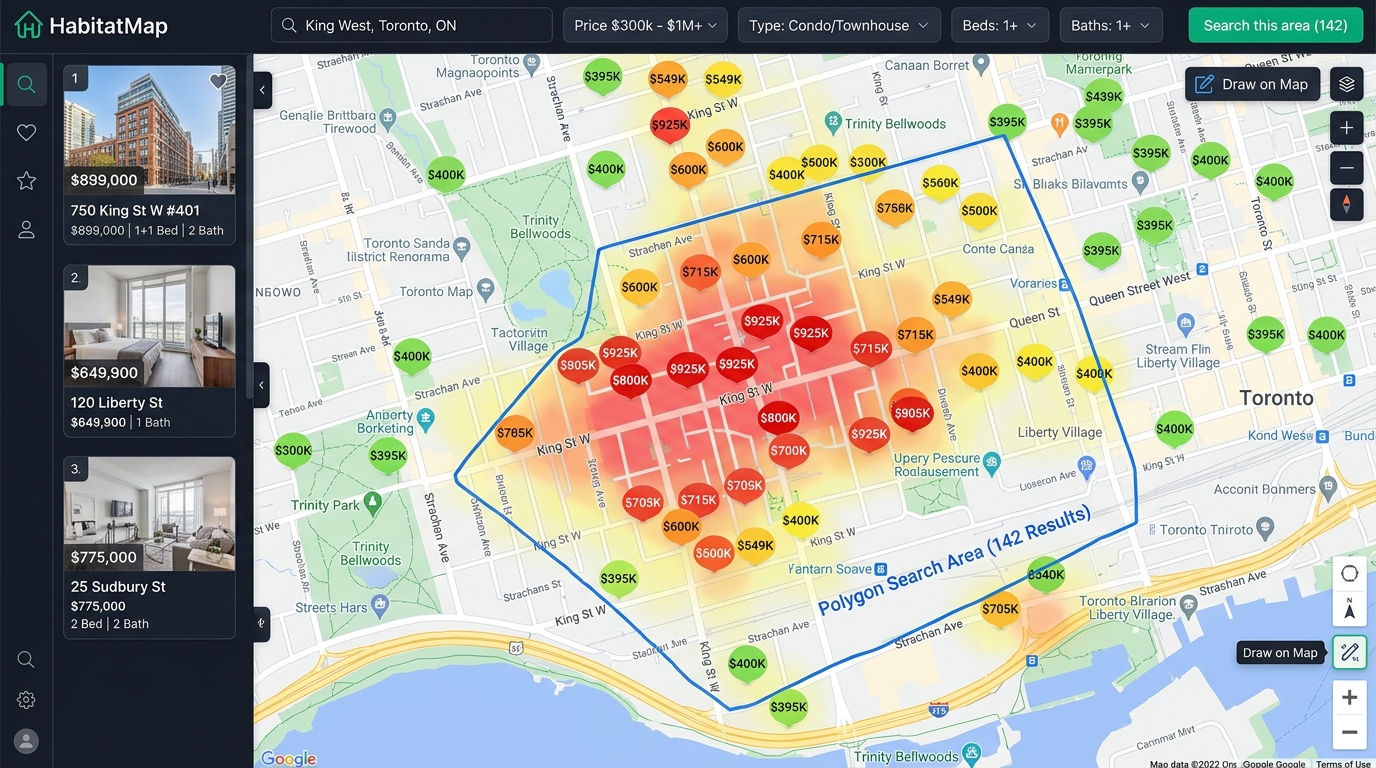Open the star icon in sidebar
The height and width of the screenshot is (768, 1376).
tap(27, 180)
